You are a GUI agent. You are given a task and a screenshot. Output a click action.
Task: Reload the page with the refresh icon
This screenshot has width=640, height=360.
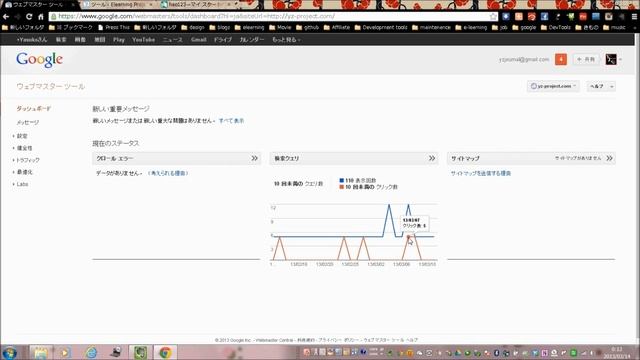(29, 17)
